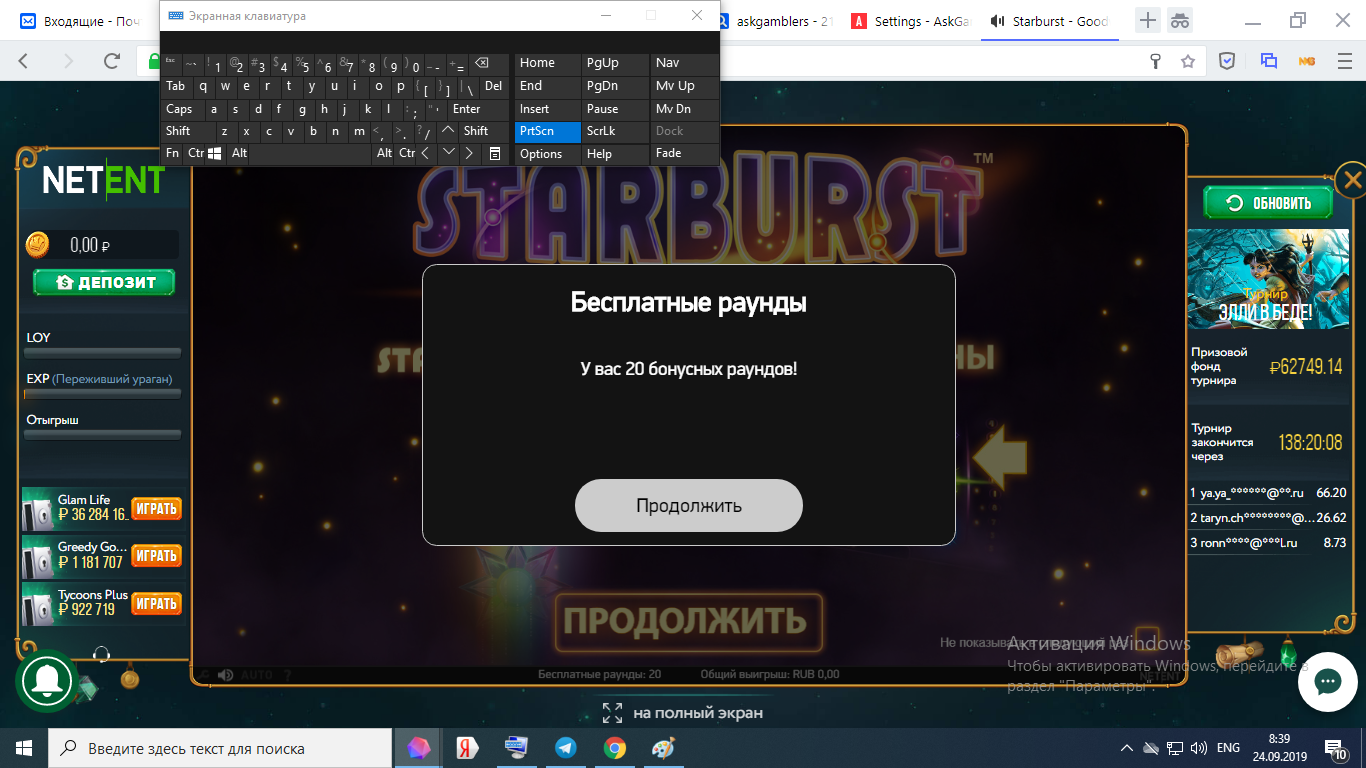The width and height of the screenshot is (1366, 768).
Task: Switch to the Settings - AskGamblers tab
Action: click(x=909, y=21)
